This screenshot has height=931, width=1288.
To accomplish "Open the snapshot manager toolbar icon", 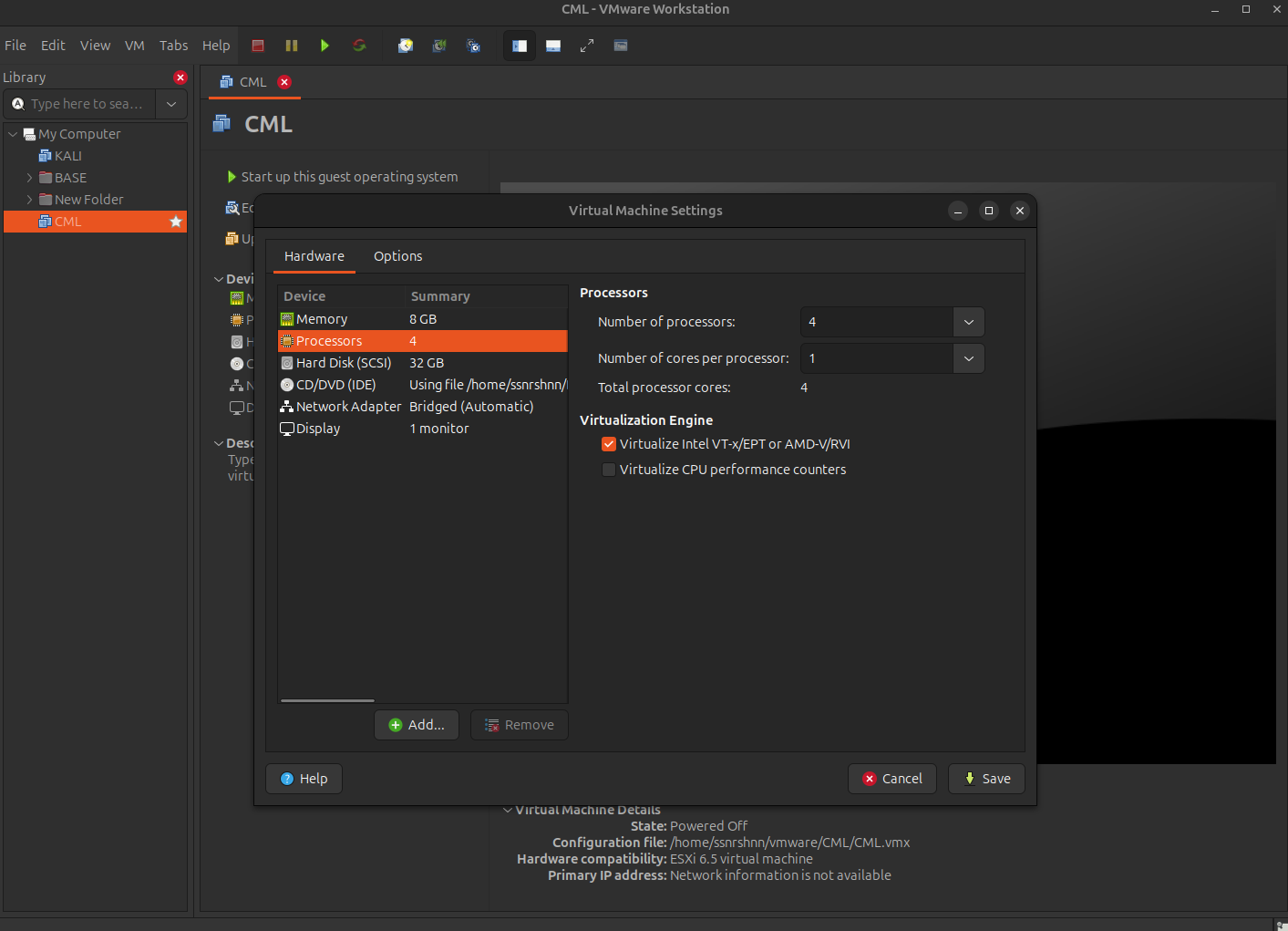I will [x=473, y=46].
